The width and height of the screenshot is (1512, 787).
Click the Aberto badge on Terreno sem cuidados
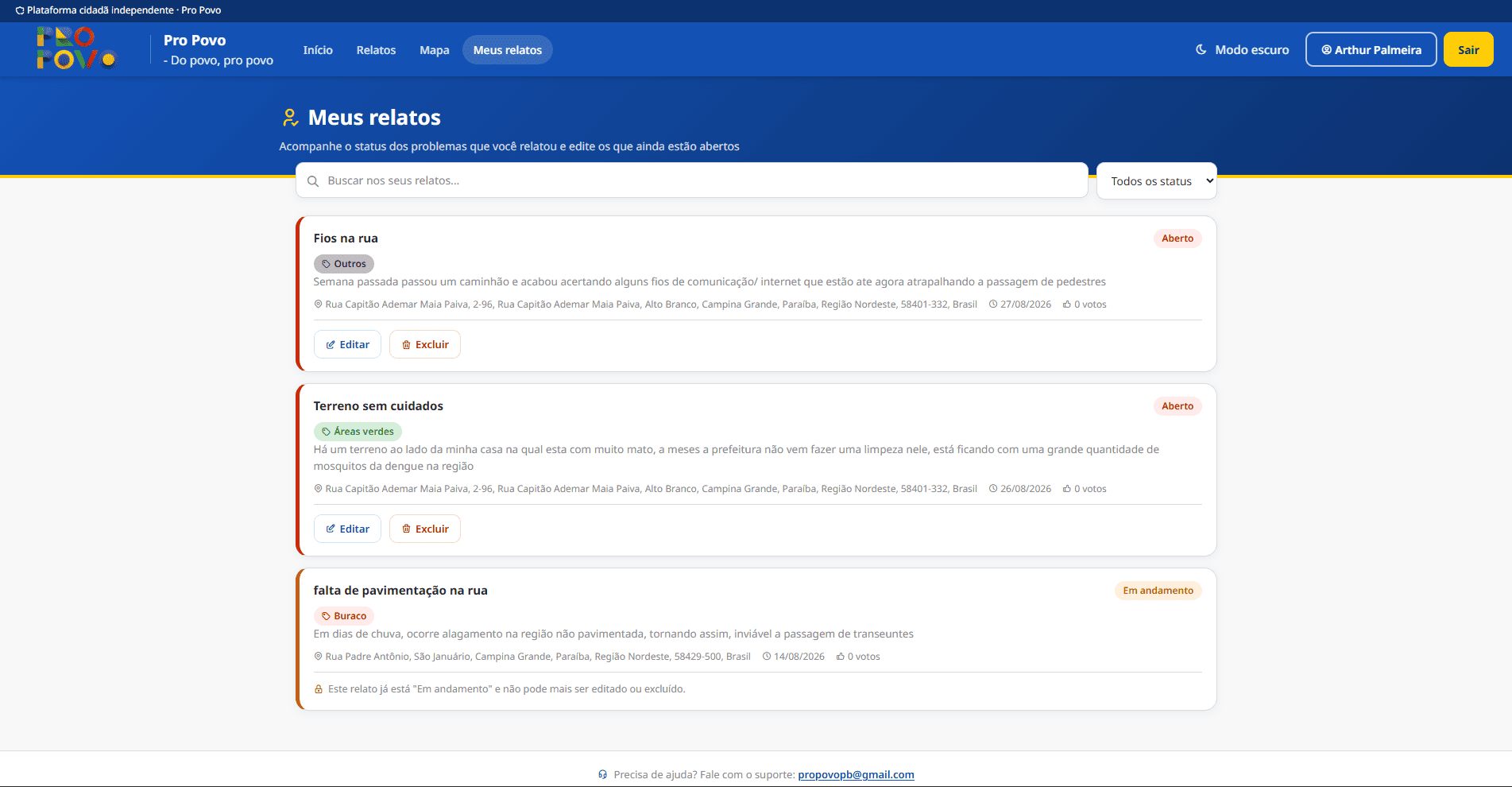coord(1178,406)
